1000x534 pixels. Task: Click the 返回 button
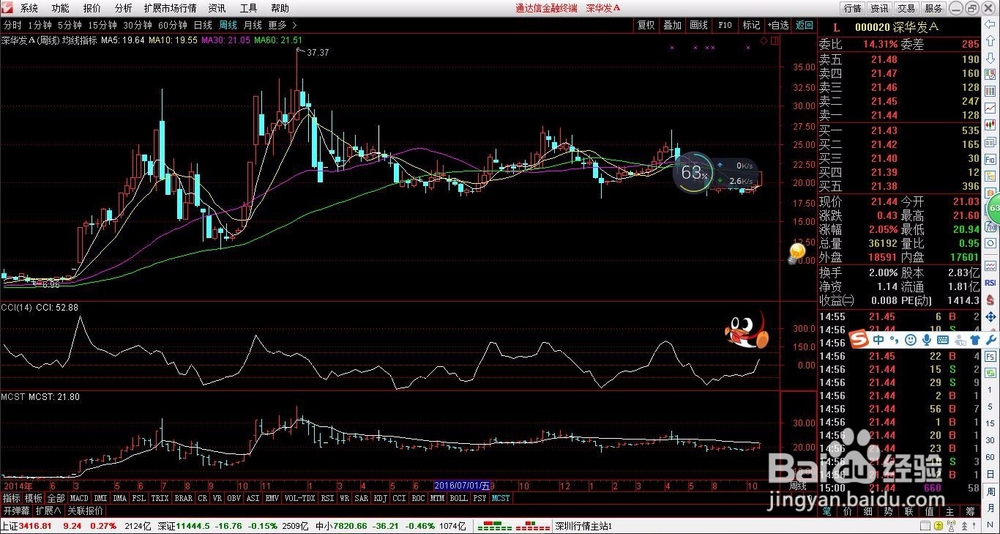click(x=804, y=25)
